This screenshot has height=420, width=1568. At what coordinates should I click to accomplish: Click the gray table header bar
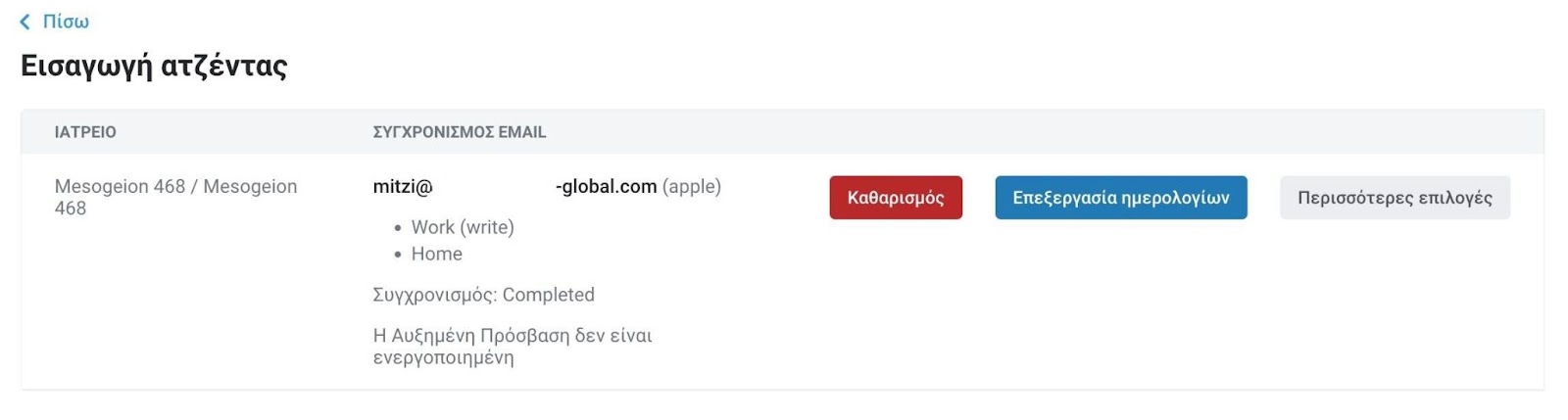(782, 132)
